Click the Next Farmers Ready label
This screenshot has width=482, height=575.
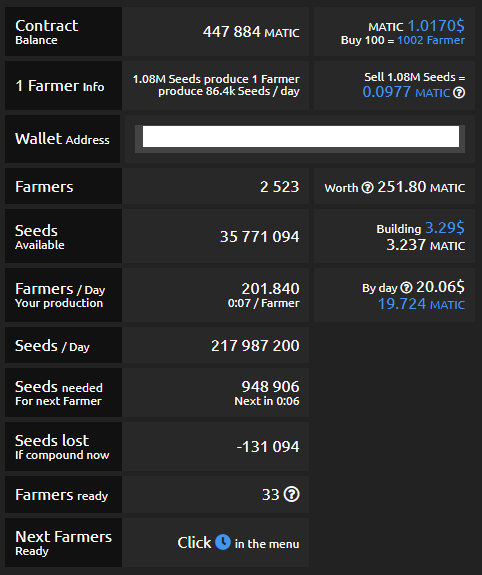63,543
